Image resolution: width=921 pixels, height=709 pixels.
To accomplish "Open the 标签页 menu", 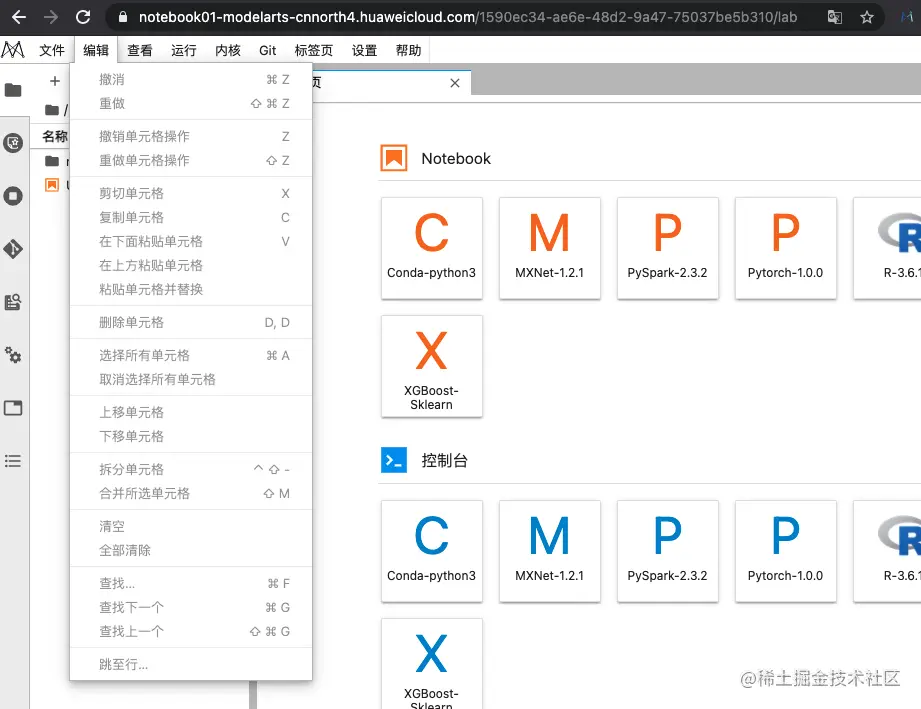I will (x=314, y=51).
